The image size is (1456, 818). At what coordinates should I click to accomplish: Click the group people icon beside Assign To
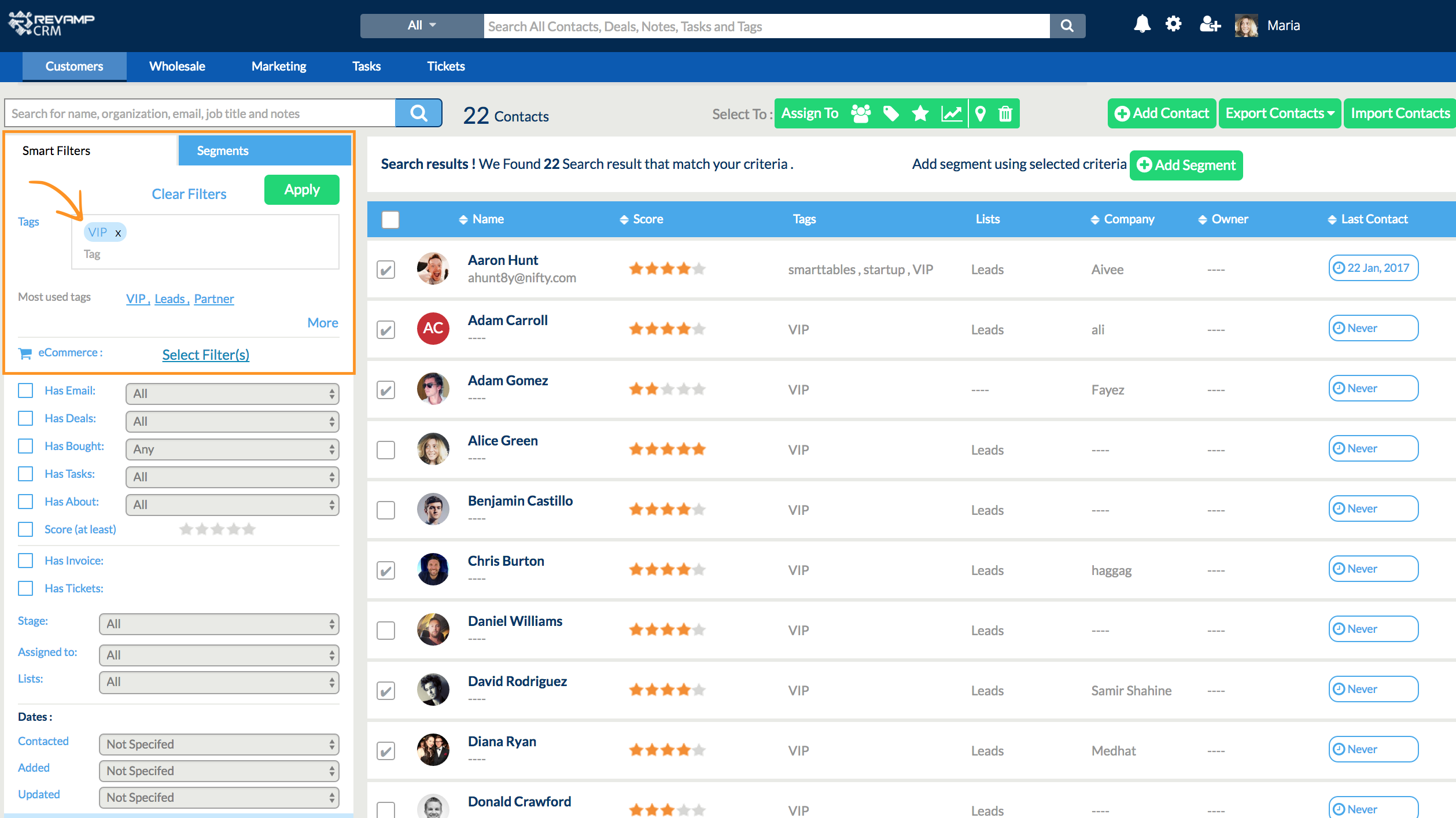(861, 113)
